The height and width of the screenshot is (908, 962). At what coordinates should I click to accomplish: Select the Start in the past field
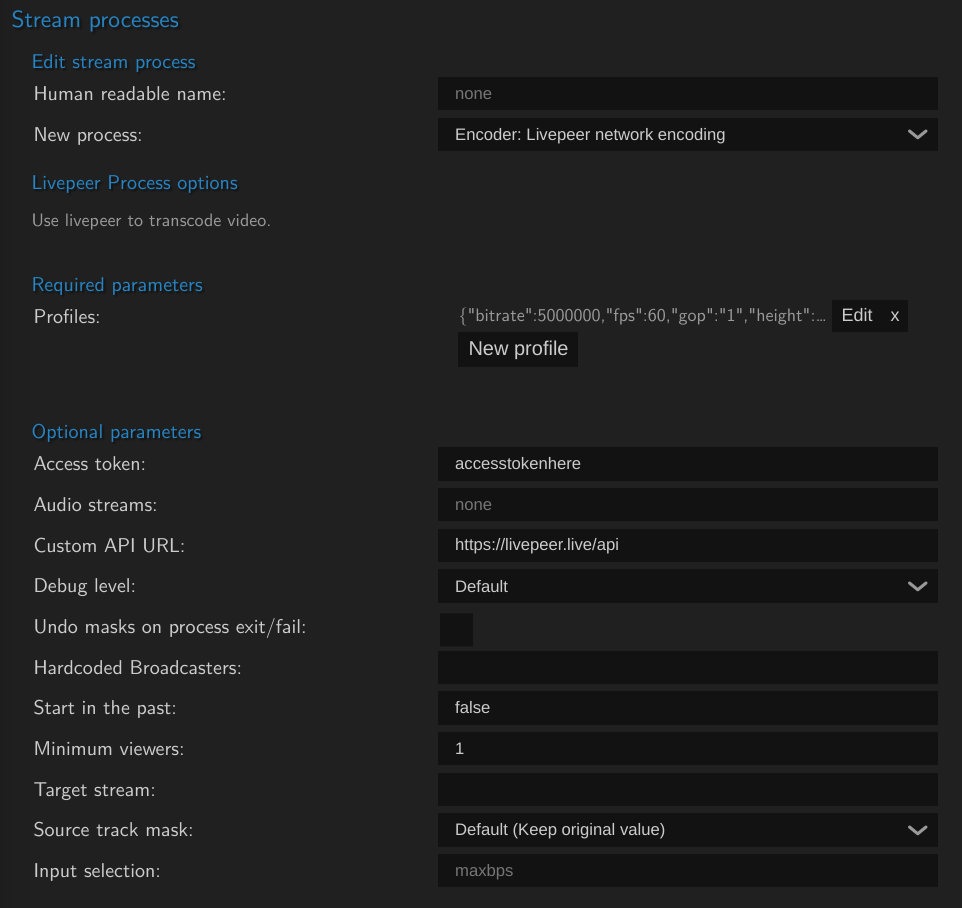click(x=687, y=708)
